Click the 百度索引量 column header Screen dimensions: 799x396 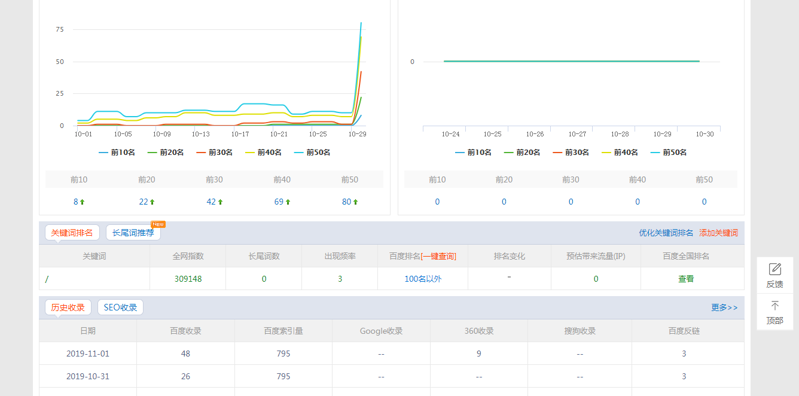283,331
